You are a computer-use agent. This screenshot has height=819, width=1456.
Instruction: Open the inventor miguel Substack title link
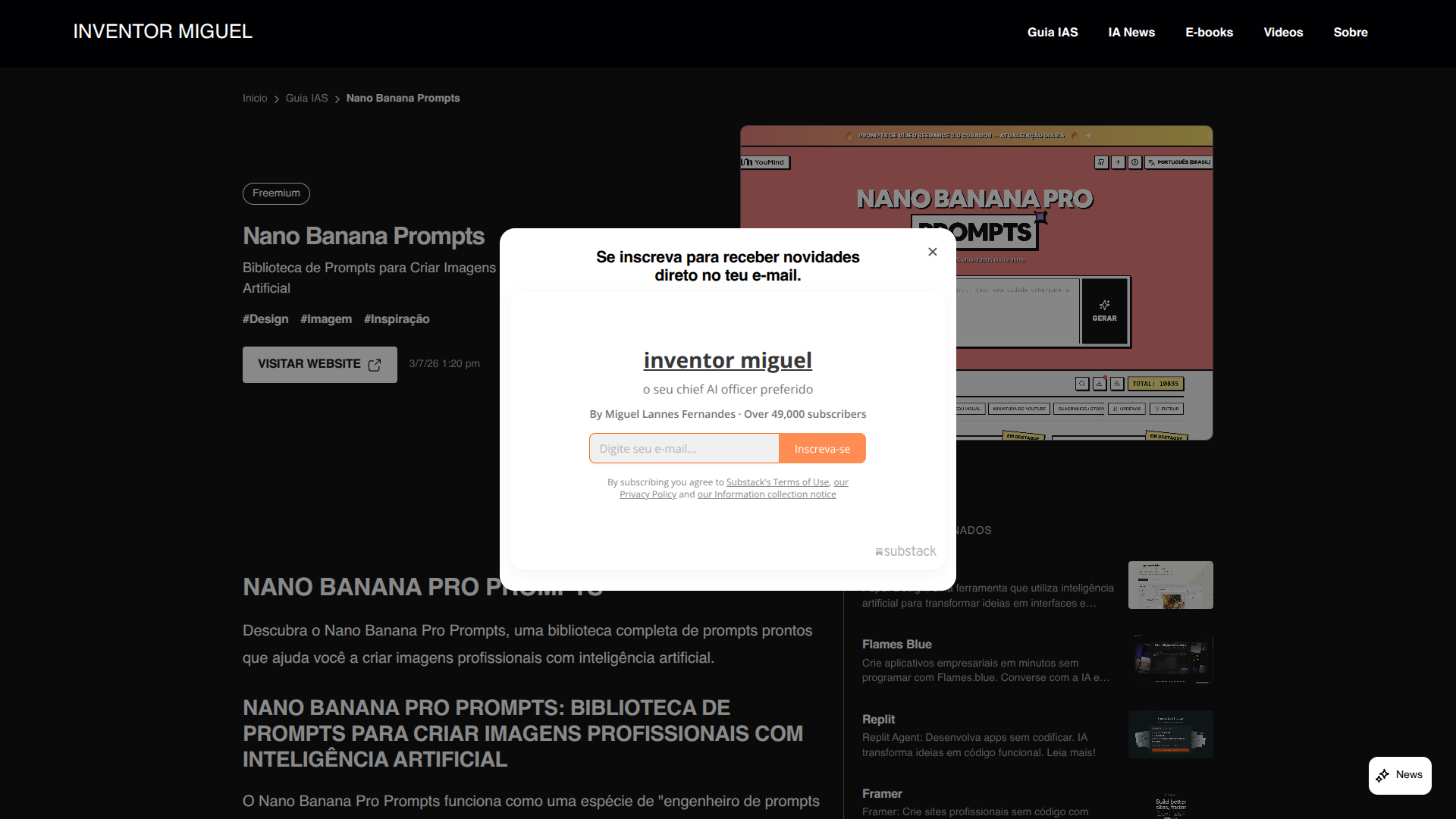(x=728, y=360)
